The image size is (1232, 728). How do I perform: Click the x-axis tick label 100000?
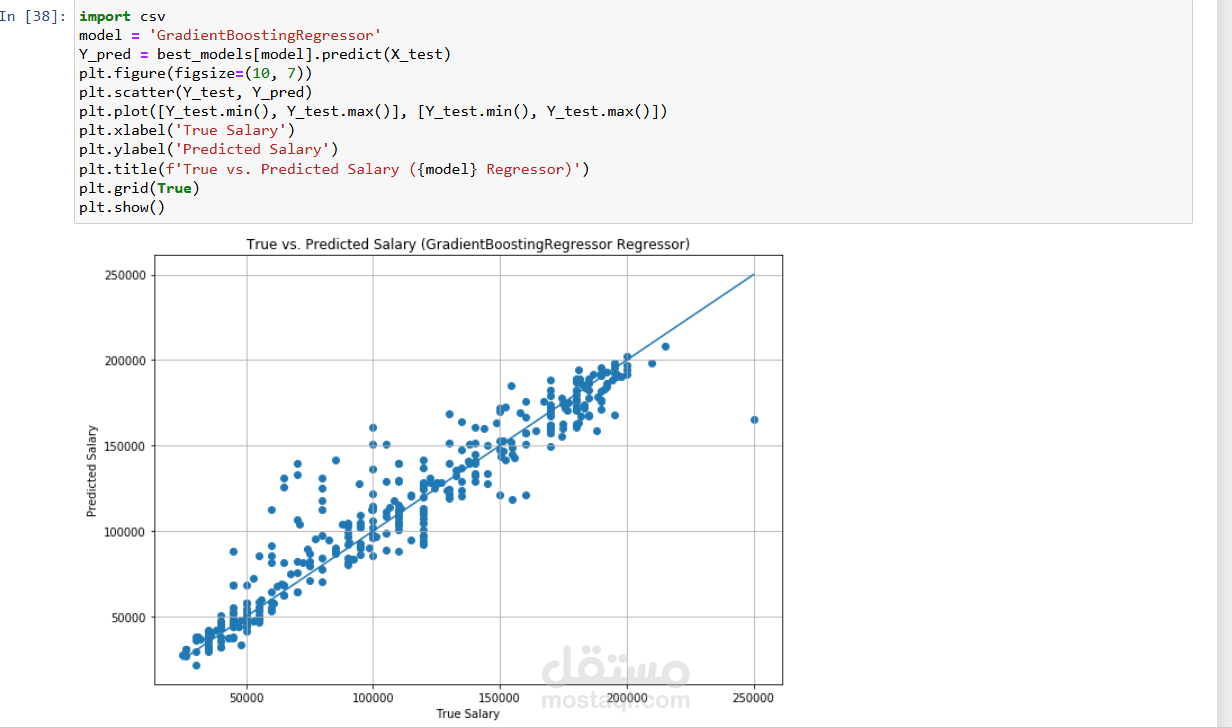[373, 696]
